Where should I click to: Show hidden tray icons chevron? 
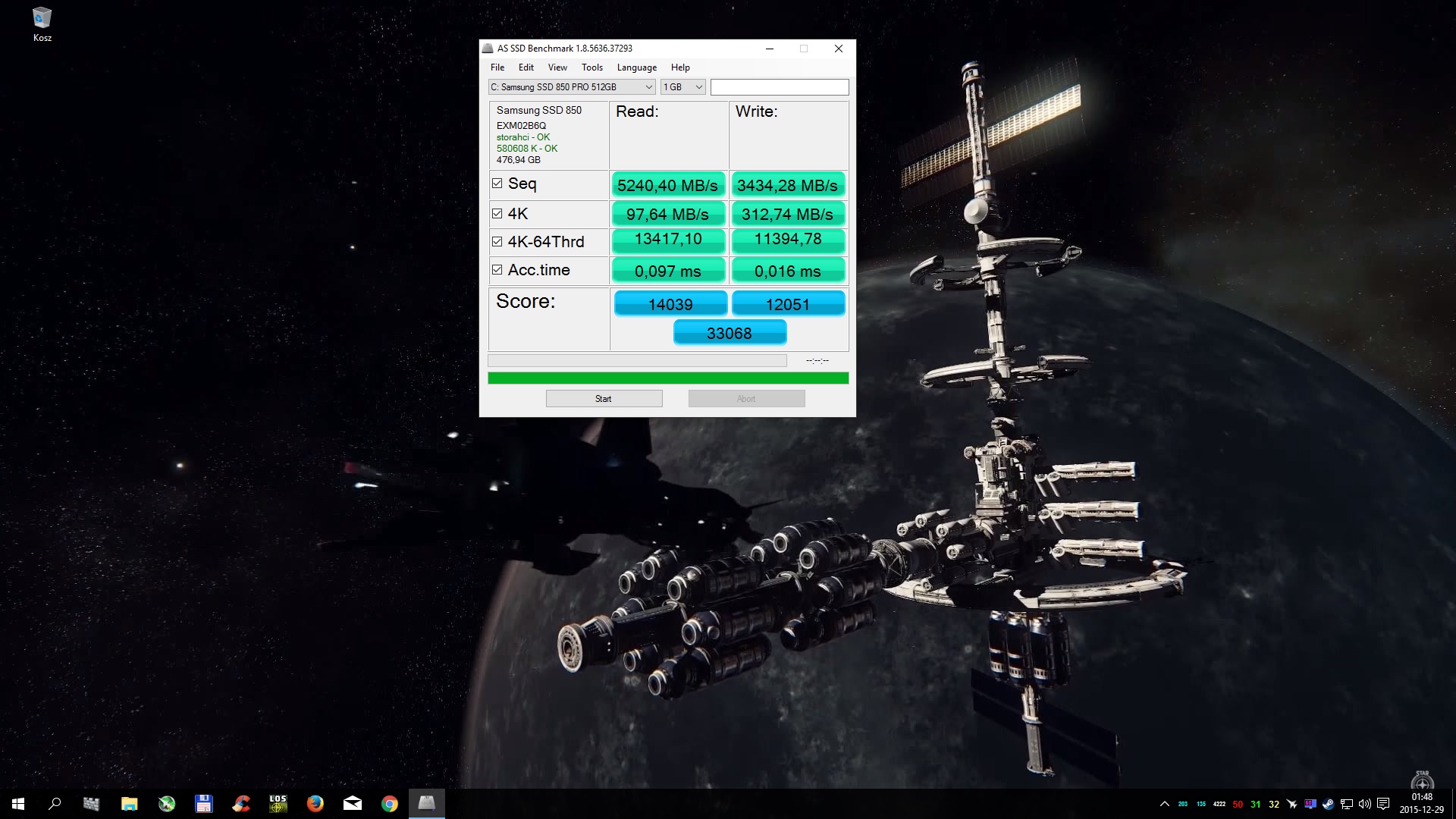(x=1165, y=804)
